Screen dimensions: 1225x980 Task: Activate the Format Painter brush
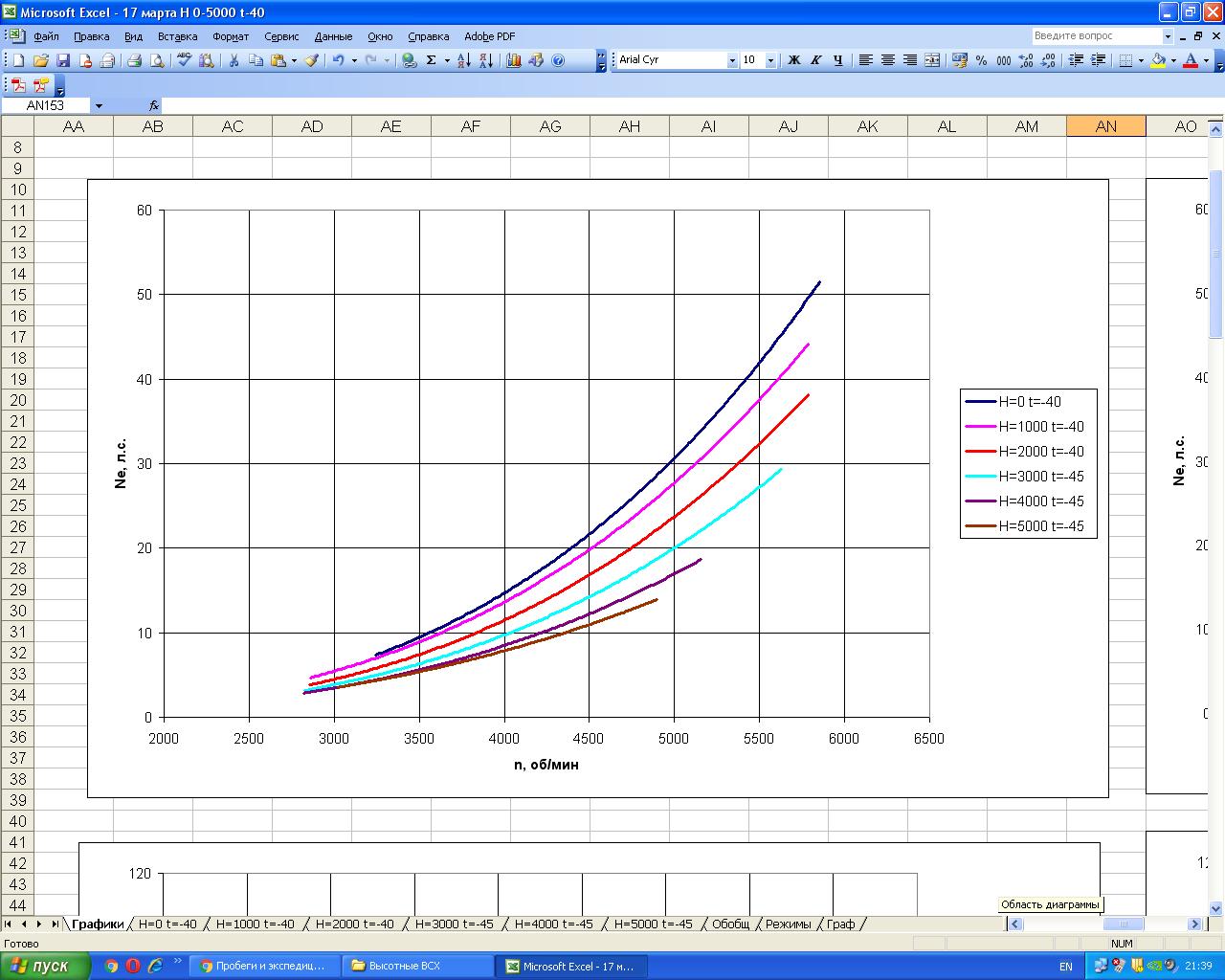coord(312,60)
